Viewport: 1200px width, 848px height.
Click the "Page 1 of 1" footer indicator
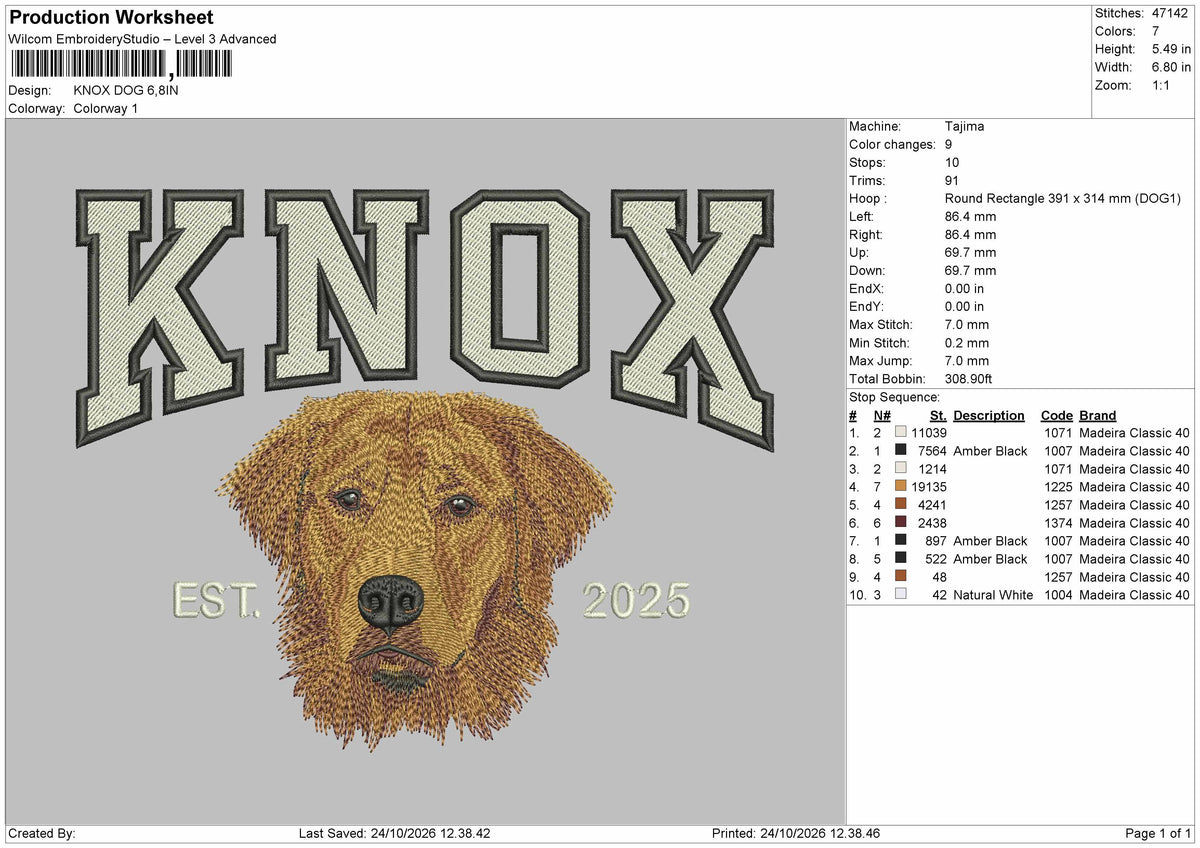click(1158, 834)
